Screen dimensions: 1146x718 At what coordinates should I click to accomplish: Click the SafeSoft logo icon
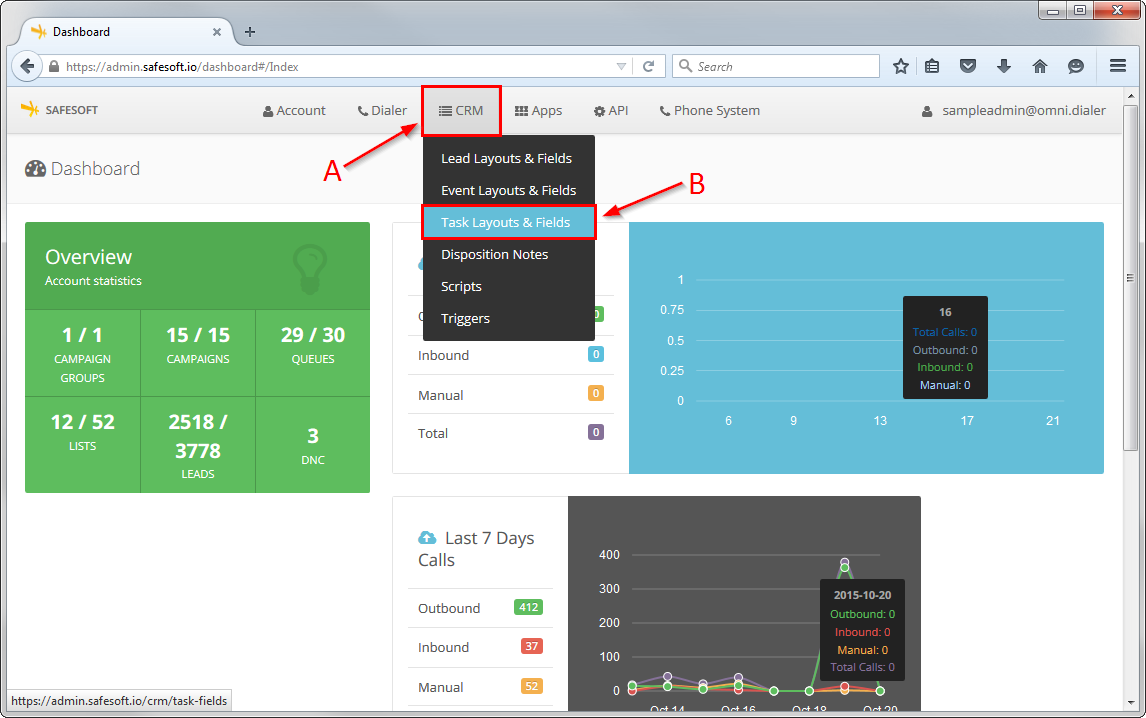coord(30,110)
